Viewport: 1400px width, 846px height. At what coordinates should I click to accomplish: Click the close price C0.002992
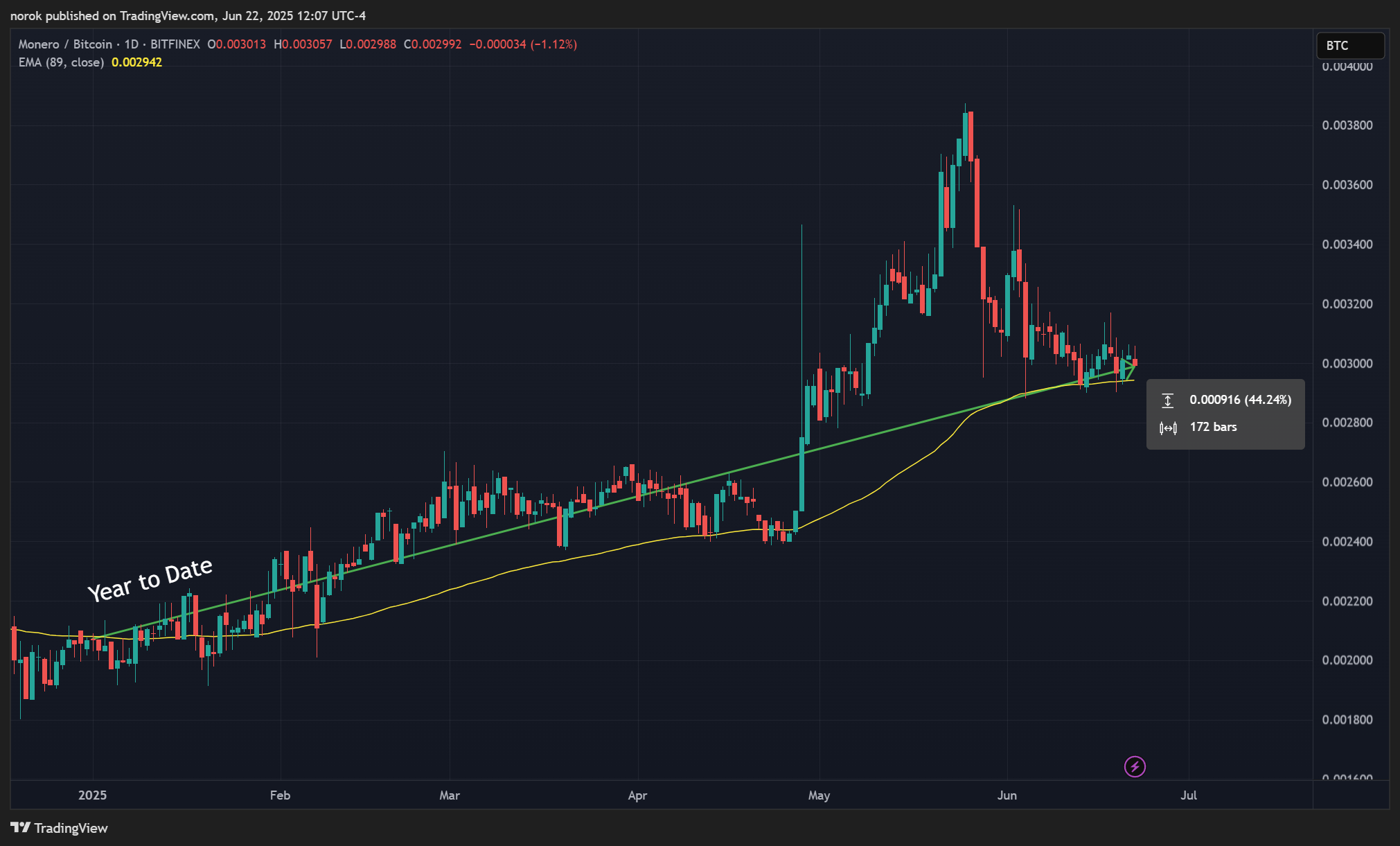(433, 44)
